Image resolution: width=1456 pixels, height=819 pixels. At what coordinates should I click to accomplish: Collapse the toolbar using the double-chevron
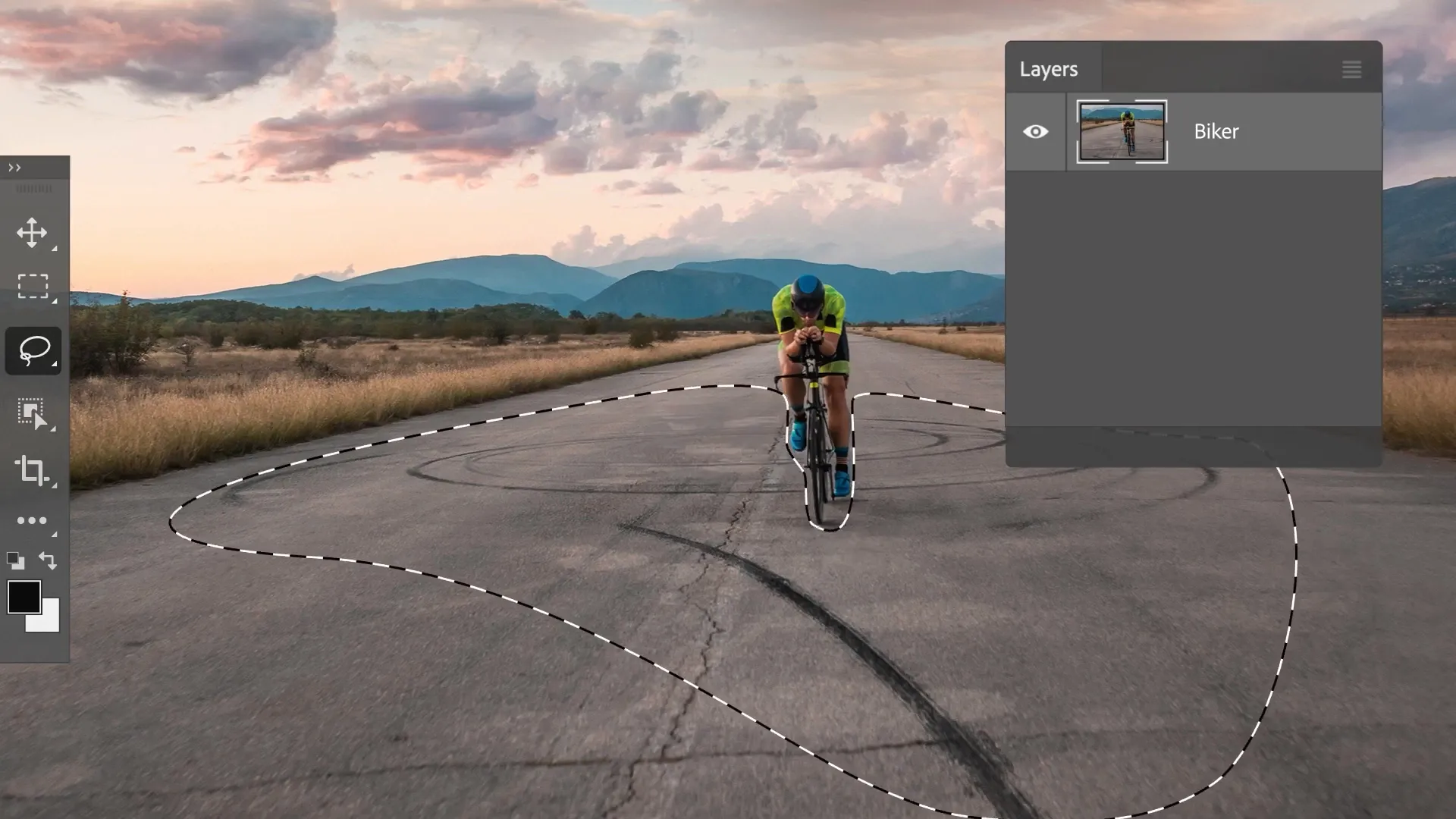coord(14,168)
